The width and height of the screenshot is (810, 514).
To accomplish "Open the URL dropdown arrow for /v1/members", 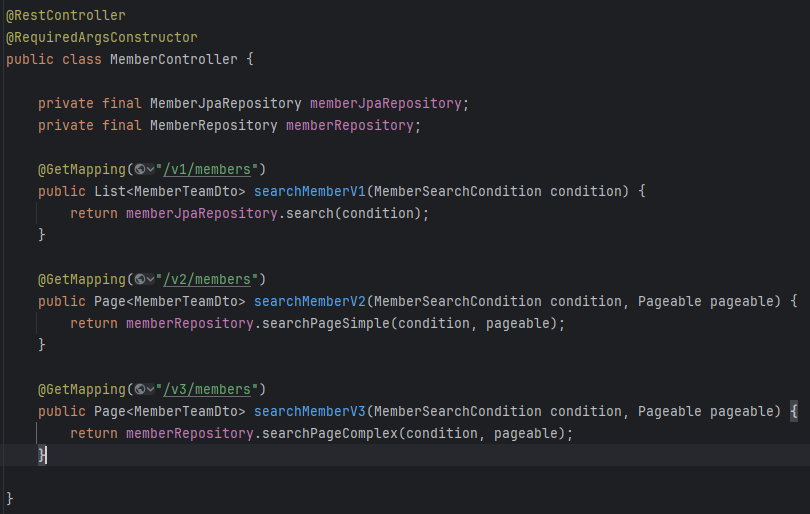I will tap(150, 169).
